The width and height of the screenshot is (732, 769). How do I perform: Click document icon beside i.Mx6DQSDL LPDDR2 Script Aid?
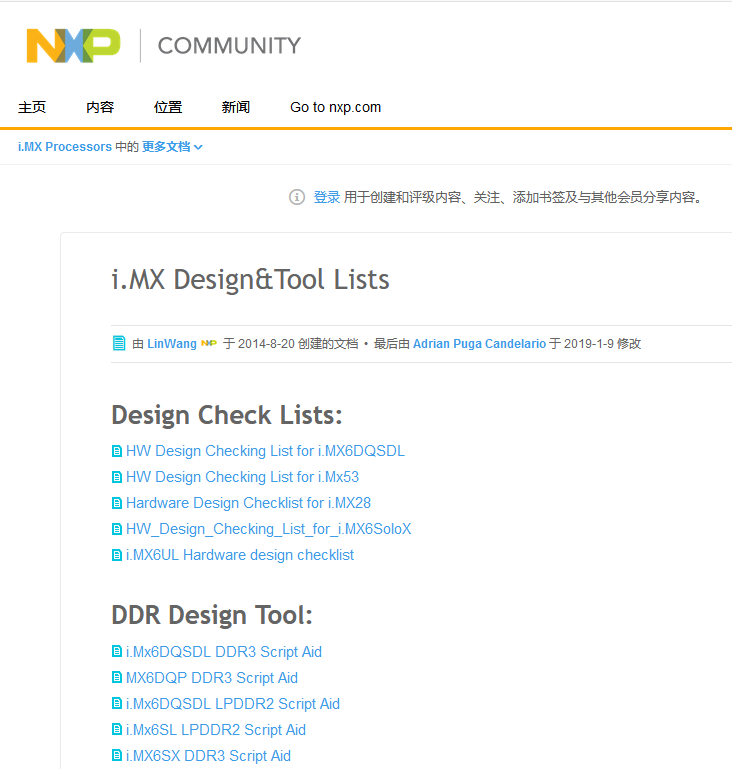point(117,703)
